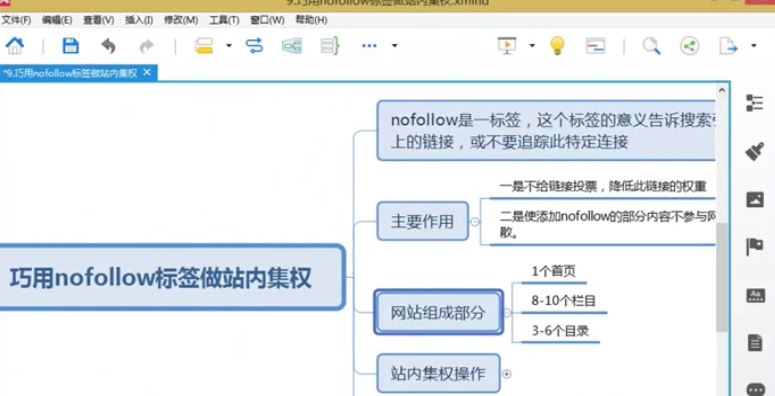Add a relationship line icon
This screenshot has height=396, width=775.
(x=254, y=46)
